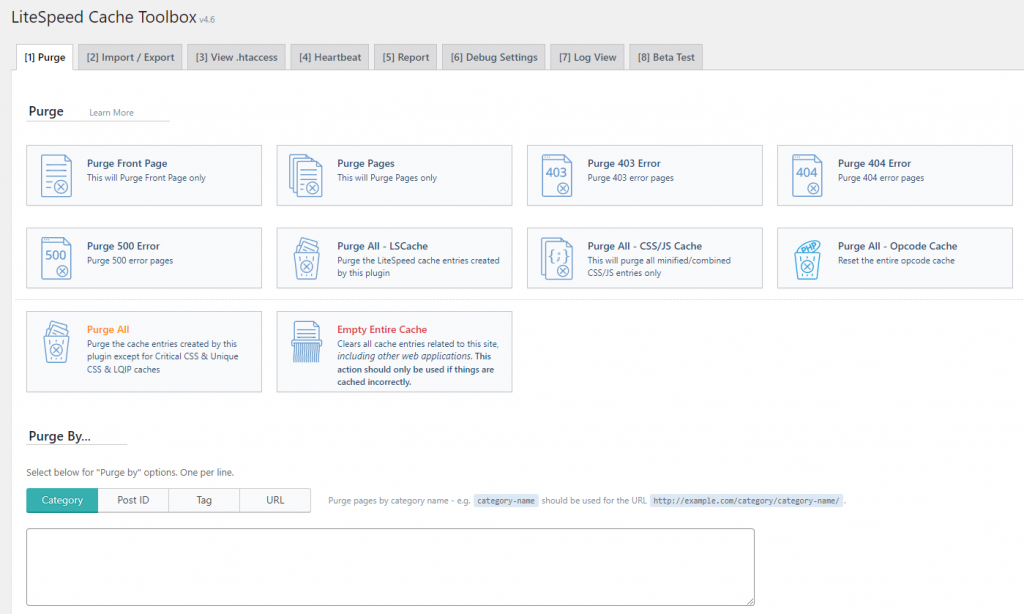Click the text area's corner grip
Viewport: 1024px width, 614px height.
750,601
